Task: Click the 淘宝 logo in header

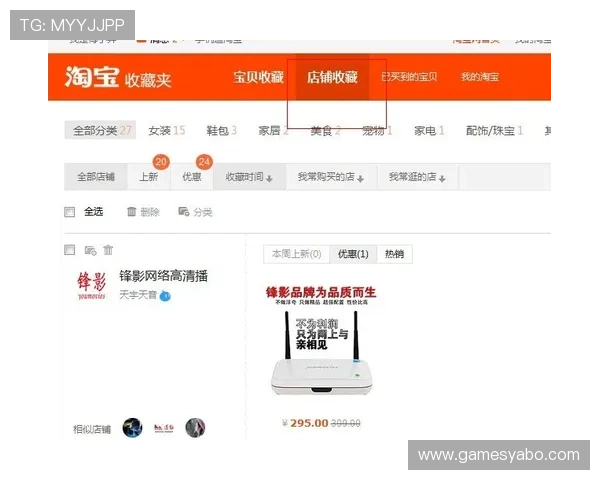Action: pyautogui.click(x=92, y=77)
